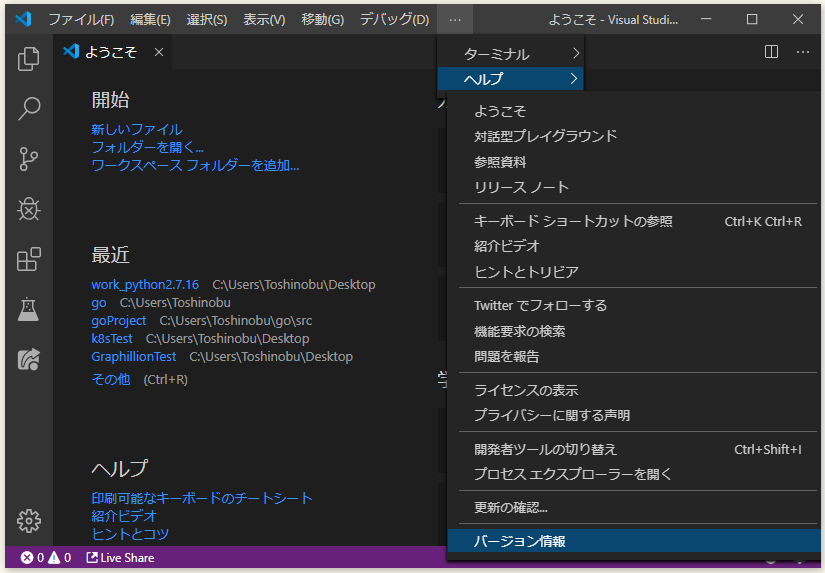825x573 pixels.
Task: Choose プライバシーに関する声明 menu item
Action: (634, 415)
